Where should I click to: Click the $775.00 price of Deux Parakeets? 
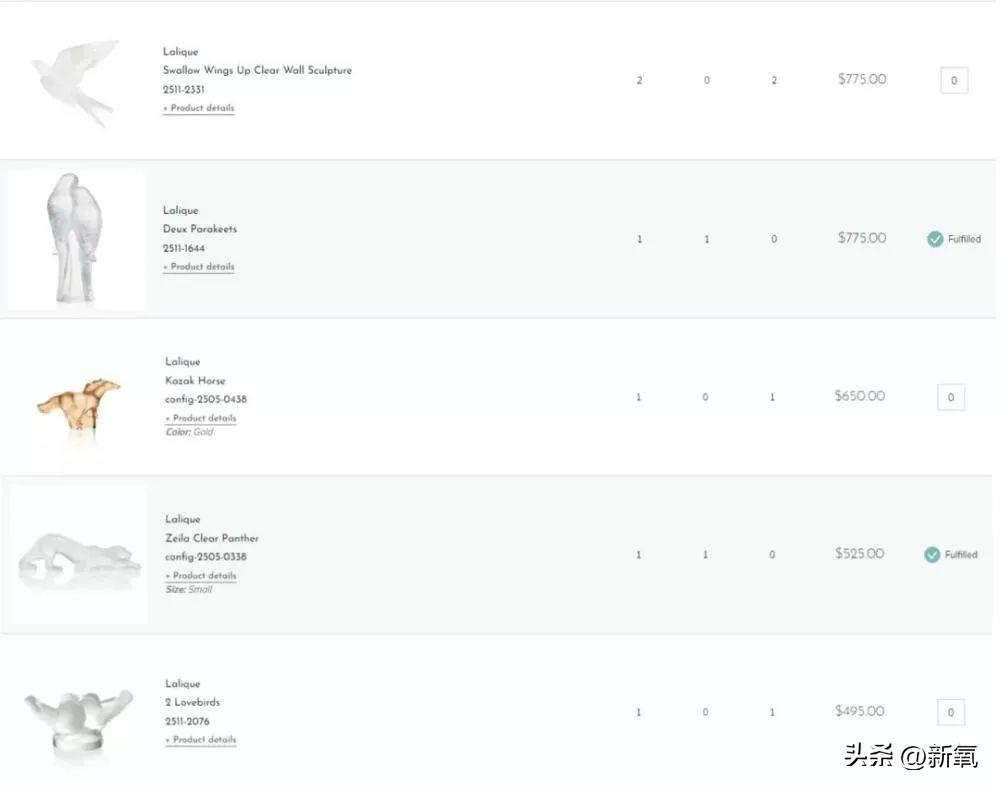tap(862, 238)
